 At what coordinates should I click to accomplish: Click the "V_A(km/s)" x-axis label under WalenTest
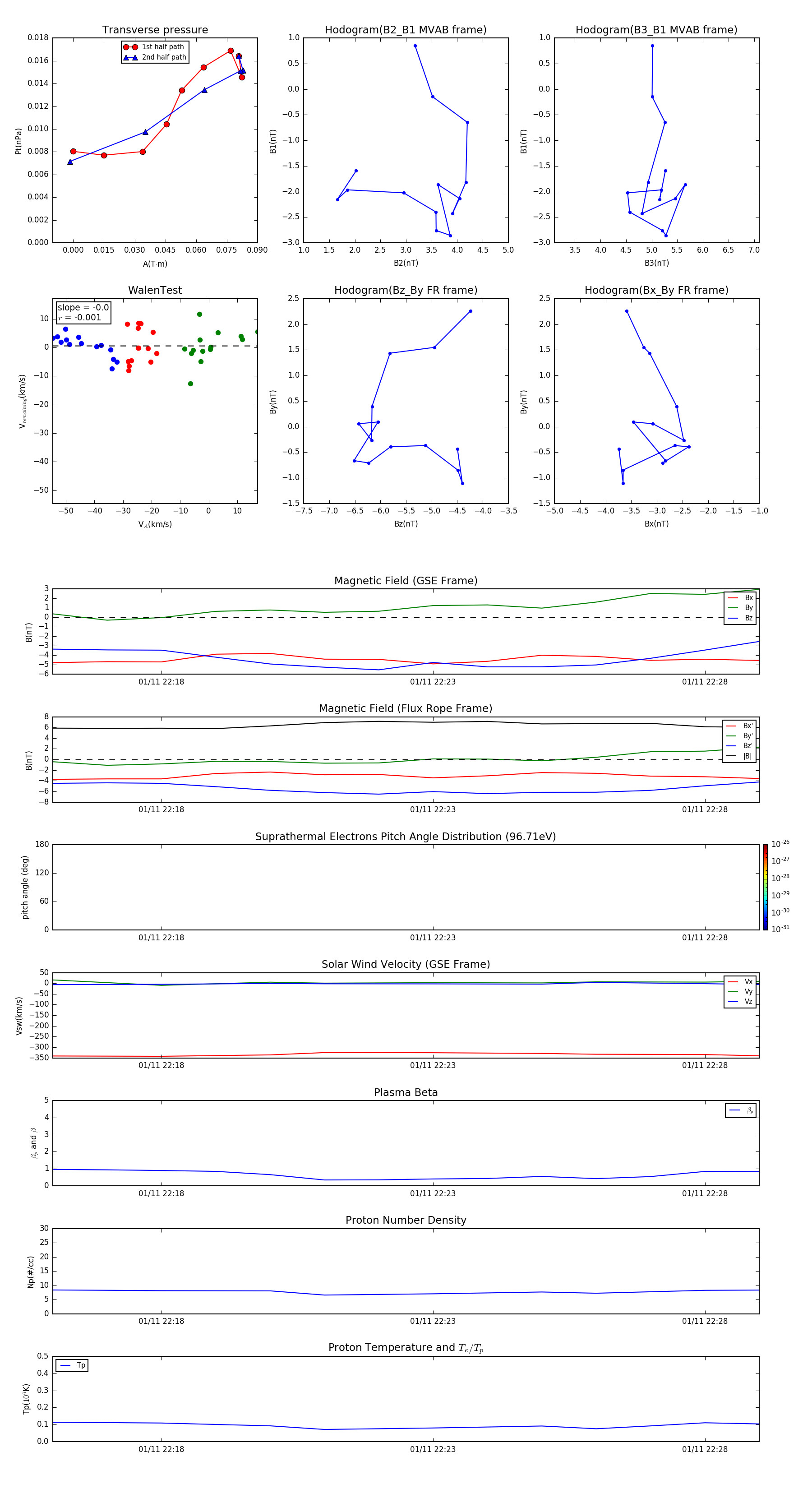pos(155,524)
